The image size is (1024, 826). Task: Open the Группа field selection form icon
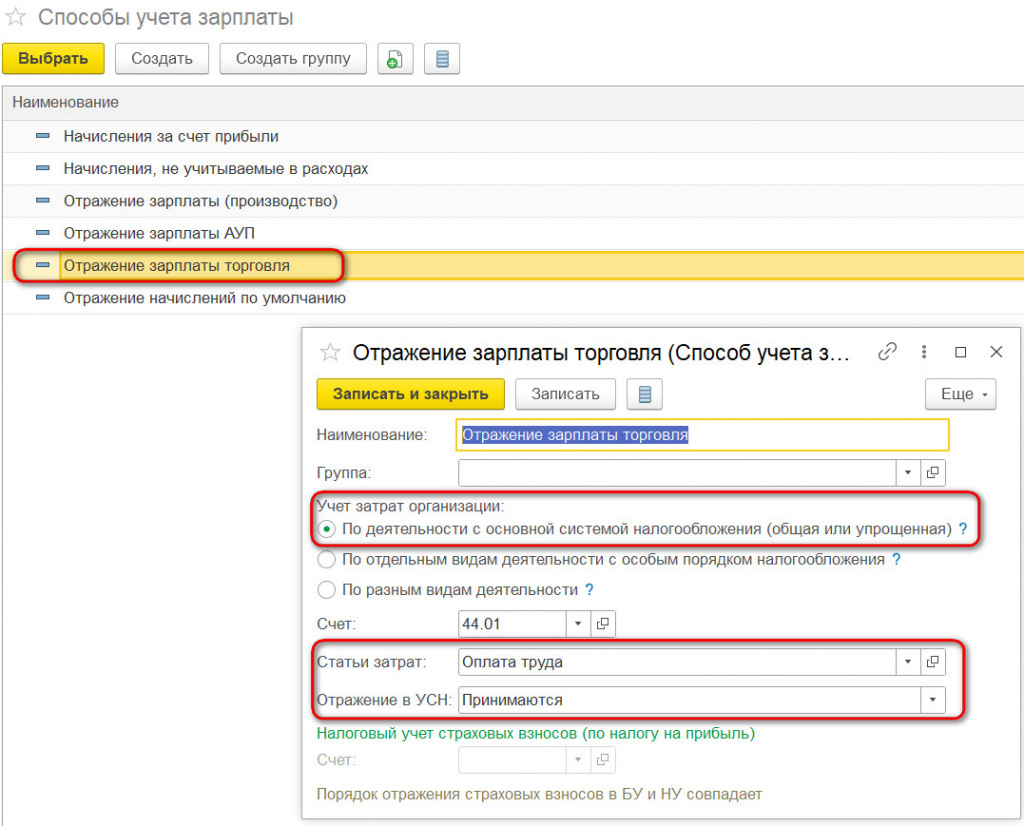(x=933, y=473)
